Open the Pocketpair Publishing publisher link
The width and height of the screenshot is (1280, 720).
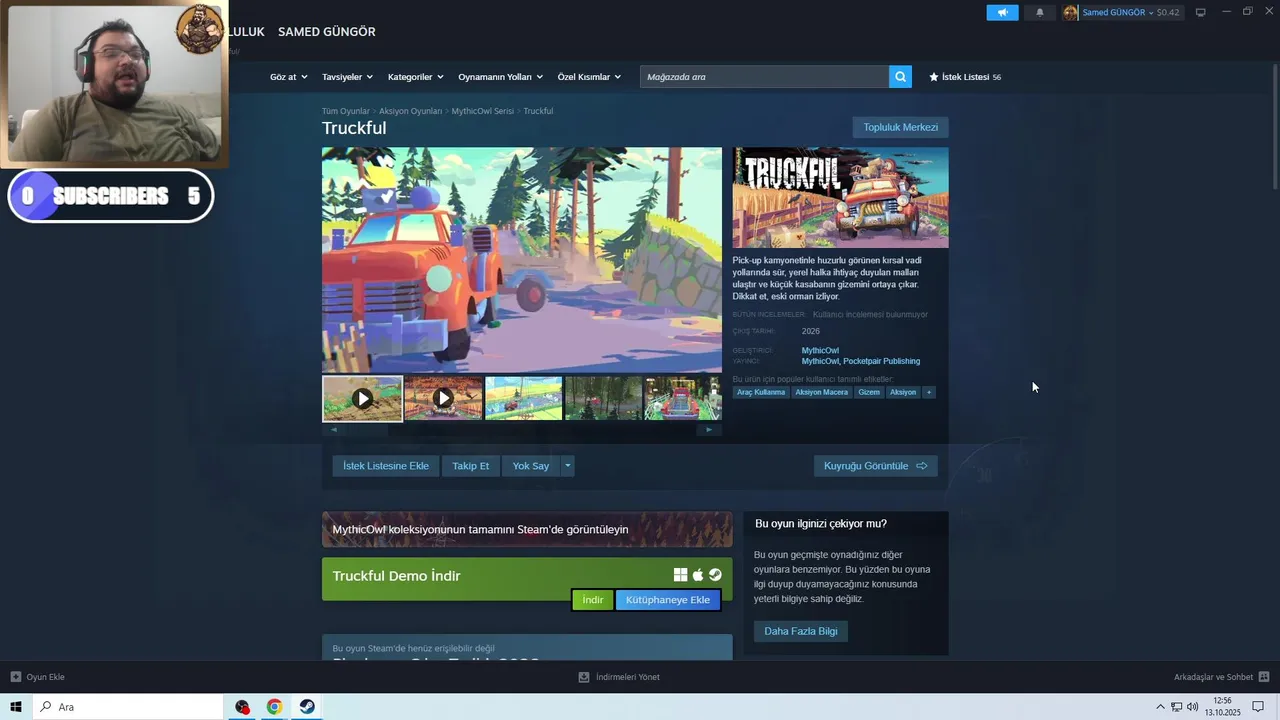[x=881, y=361]
